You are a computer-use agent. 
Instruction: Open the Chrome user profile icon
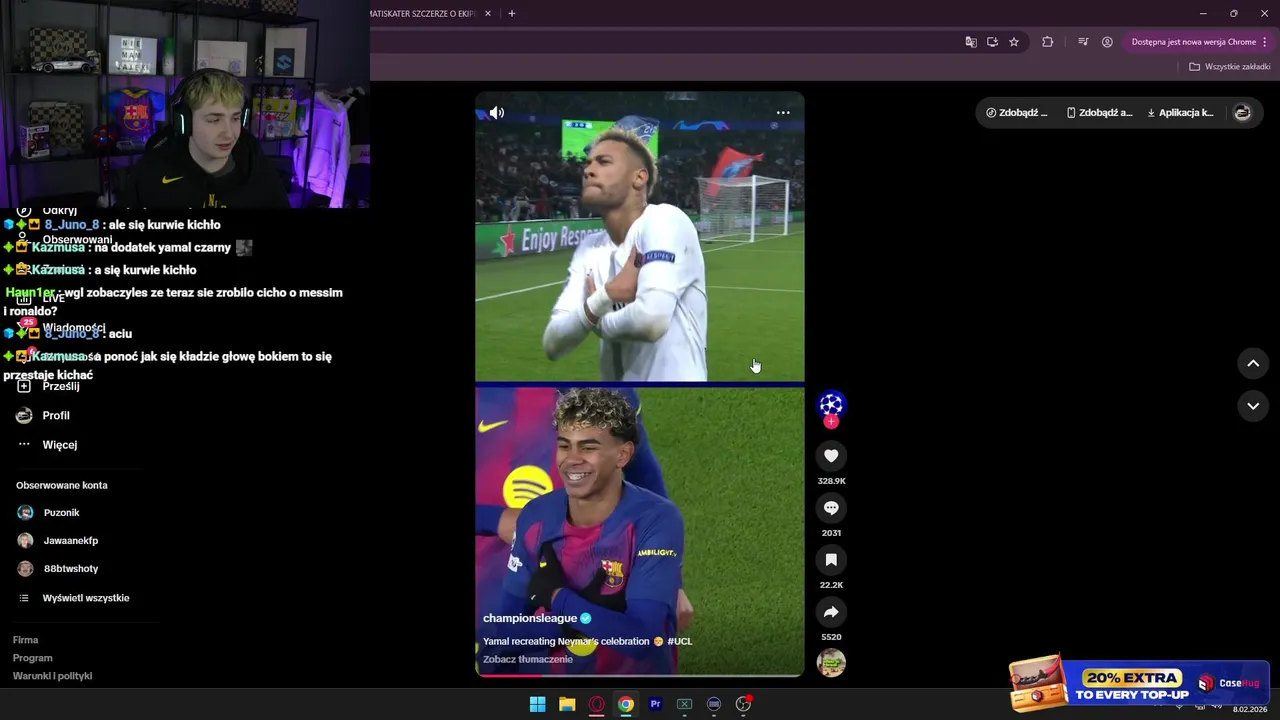click(1107, 42)
